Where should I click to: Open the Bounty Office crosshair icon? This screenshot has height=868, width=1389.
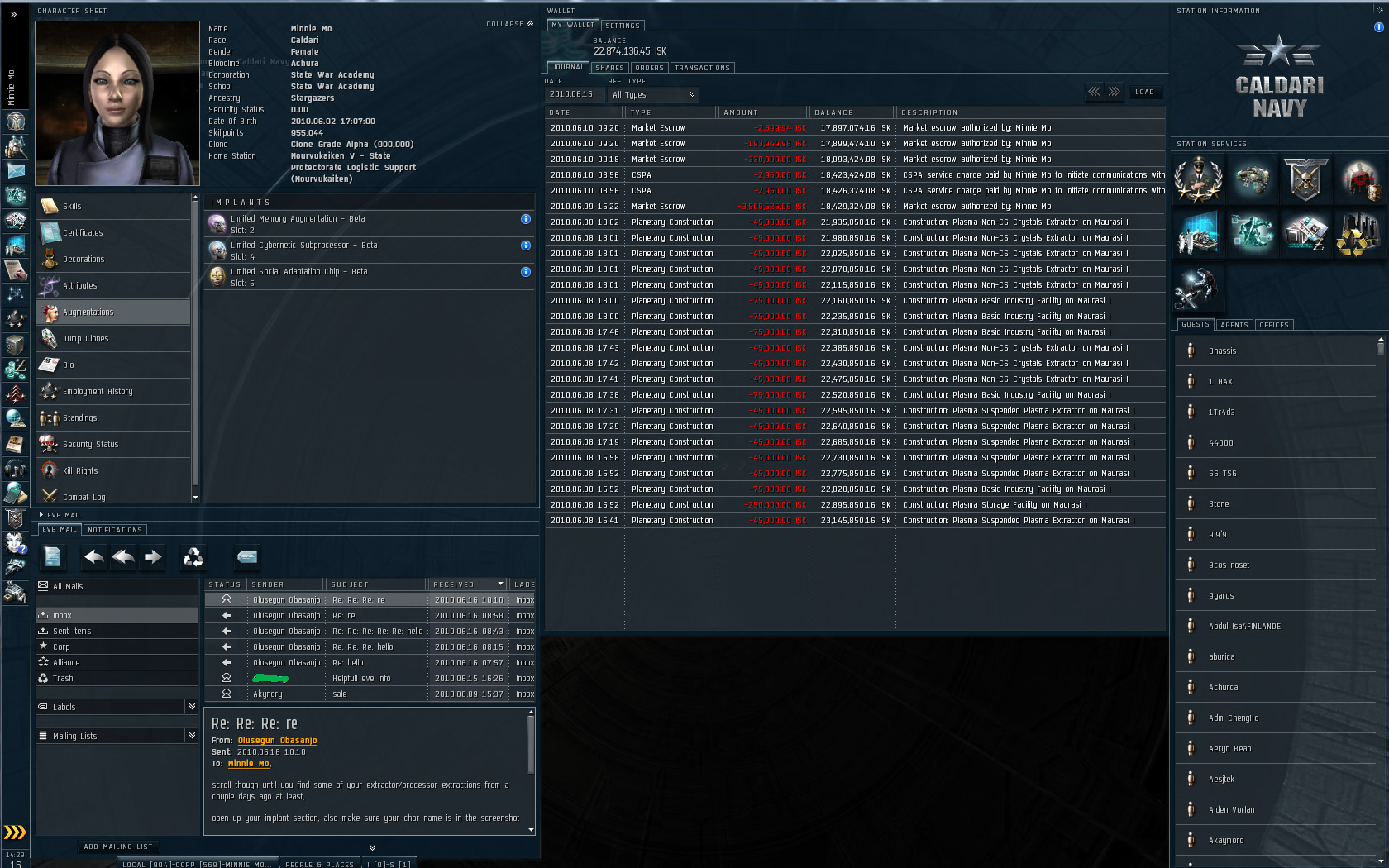(1358, 179)
